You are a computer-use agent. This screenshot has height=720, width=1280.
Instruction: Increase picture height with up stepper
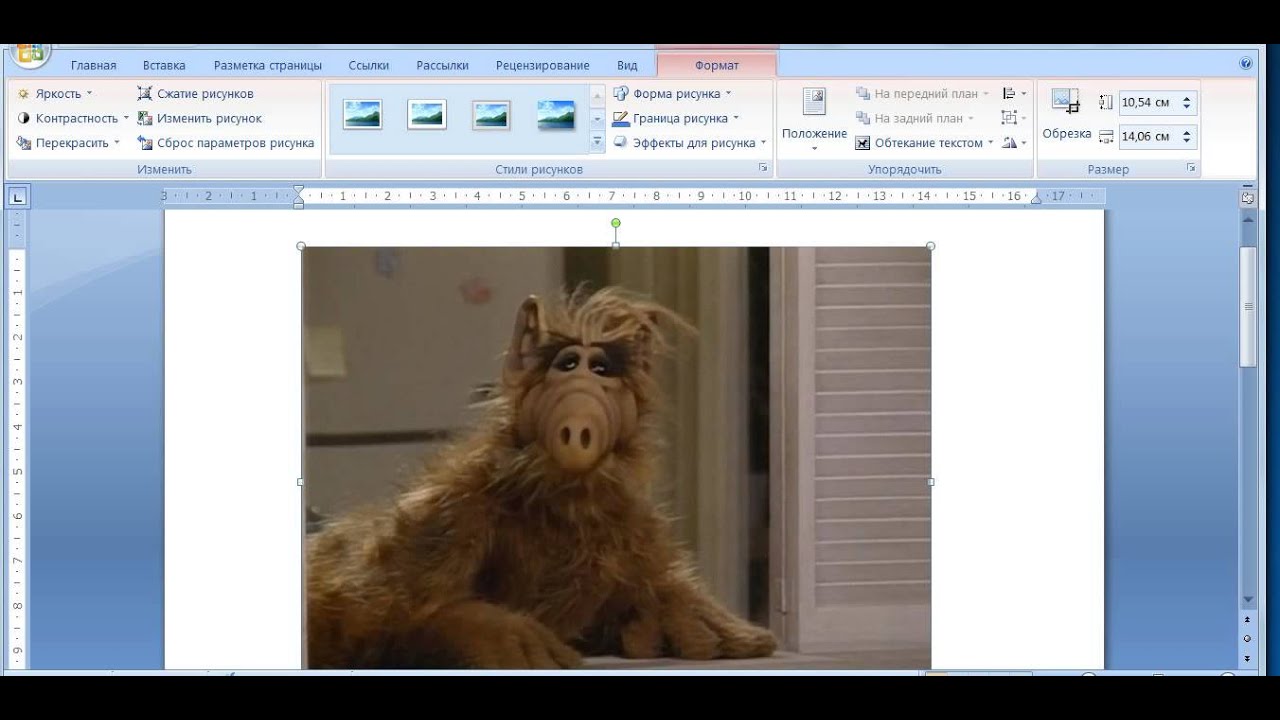(1187, 98)
